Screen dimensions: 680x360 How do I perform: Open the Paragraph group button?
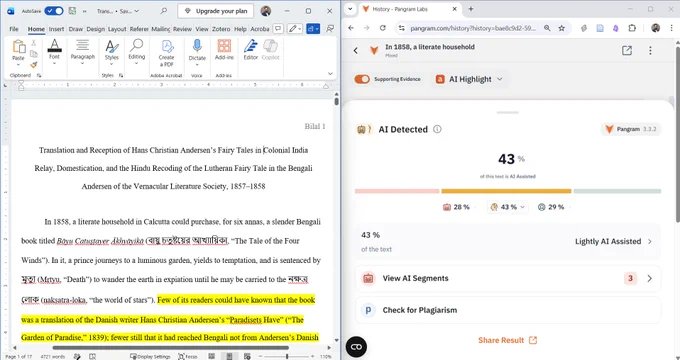82,52
